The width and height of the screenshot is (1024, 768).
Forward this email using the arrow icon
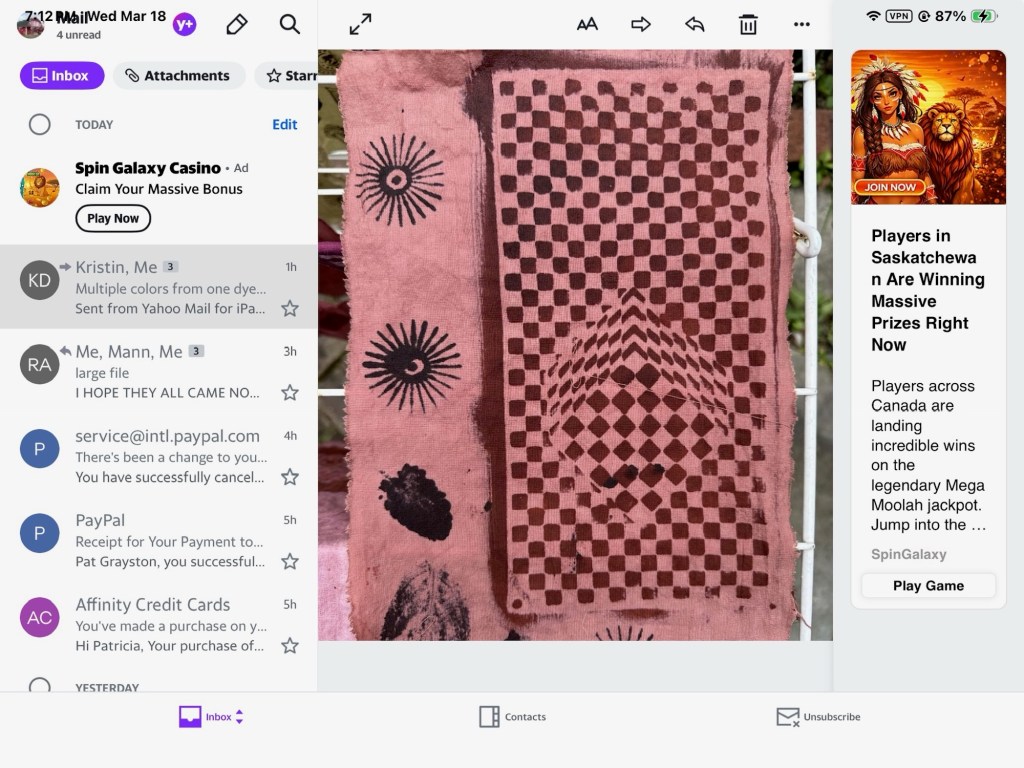641,25
